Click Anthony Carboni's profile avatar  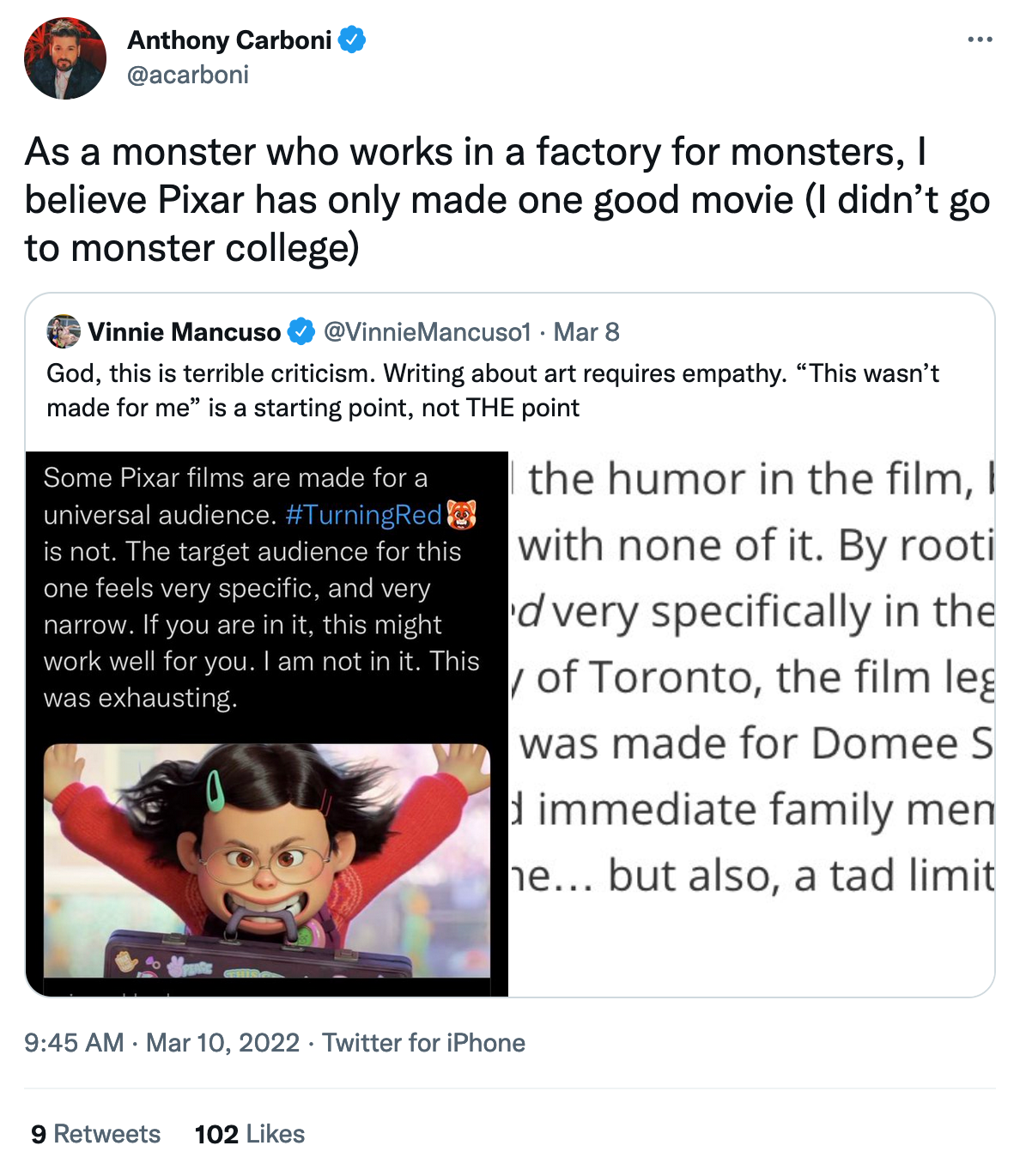[65, 58]
